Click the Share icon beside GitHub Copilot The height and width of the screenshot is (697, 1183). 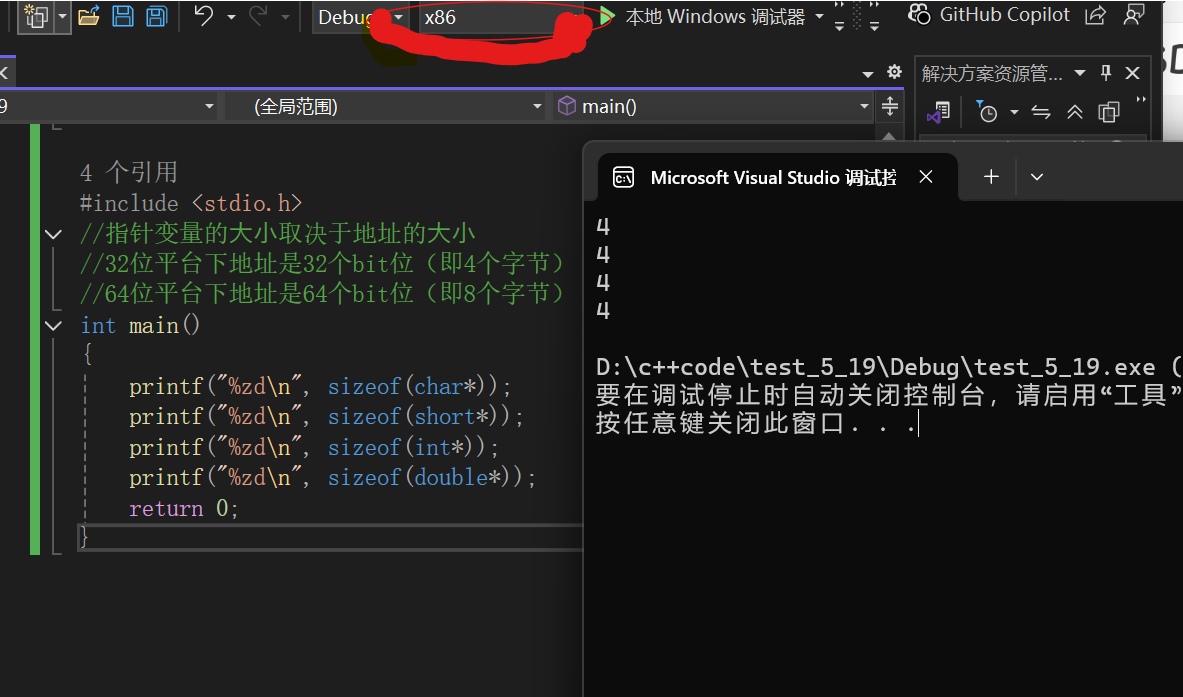pos(1095,15)
